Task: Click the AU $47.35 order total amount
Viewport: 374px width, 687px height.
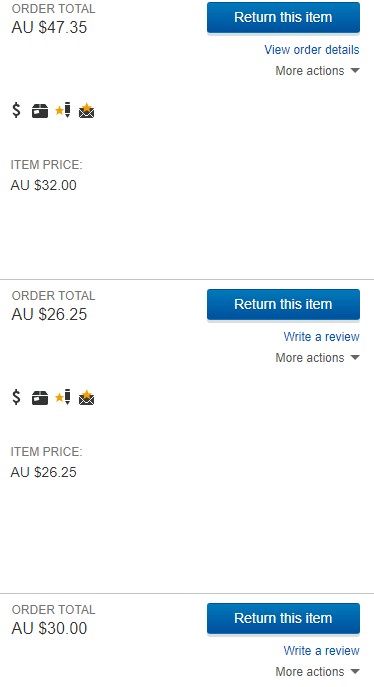Action: [x=49, y=27]
